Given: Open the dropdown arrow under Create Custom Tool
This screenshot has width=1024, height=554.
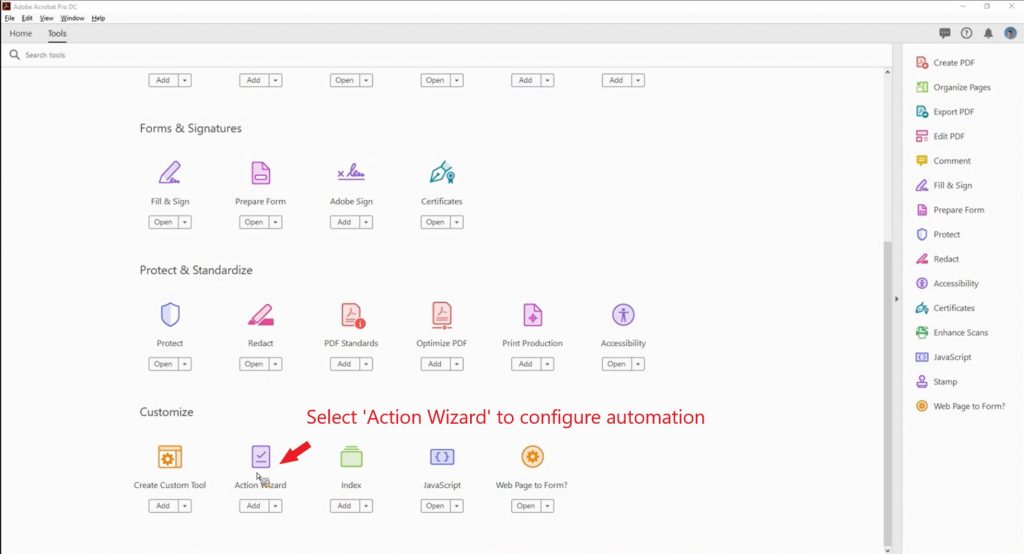Looking at the screenshot, I should [185, 506].
